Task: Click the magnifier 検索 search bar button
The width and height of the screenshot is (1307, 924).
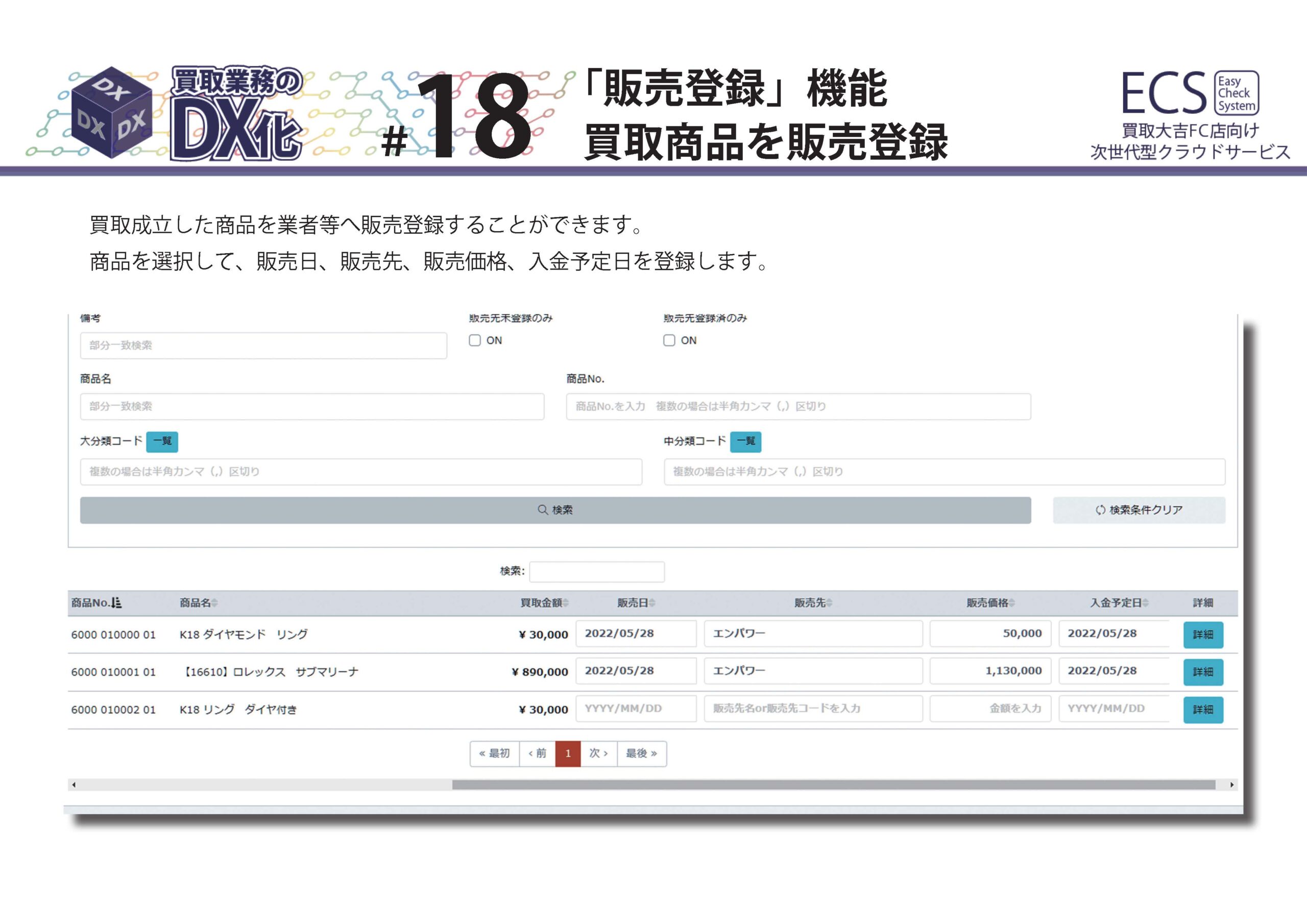Action: tap(555, 510)
